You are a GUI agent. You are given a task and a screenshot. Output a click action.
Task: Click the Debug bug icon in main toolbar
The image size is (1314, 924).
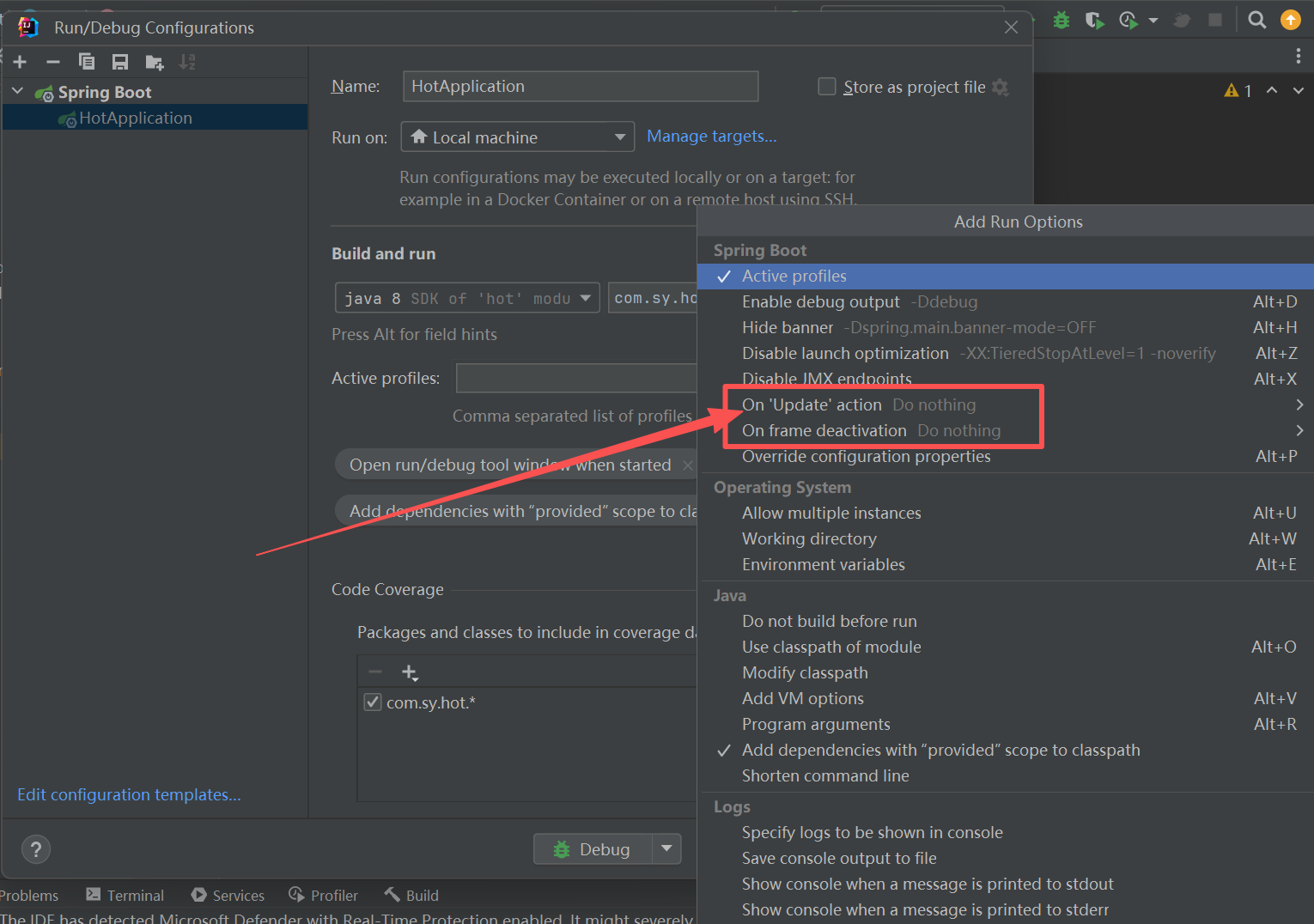[1062, 20]
